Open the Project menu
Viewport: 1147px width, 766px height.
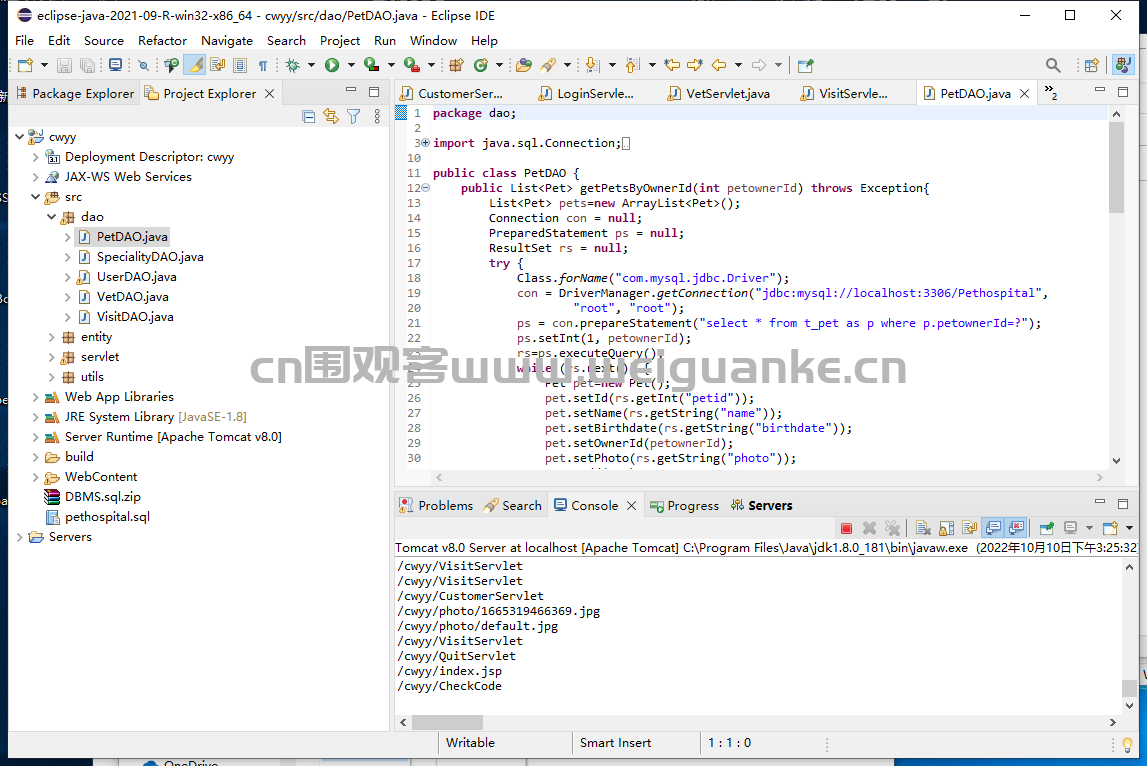(339, 40)
